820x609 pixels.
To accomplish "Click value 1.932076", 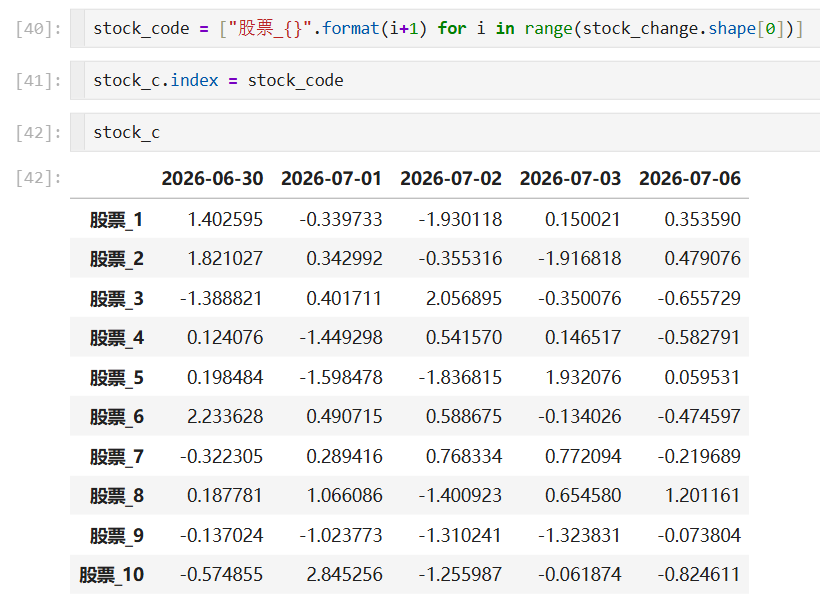I will (583, 377).
